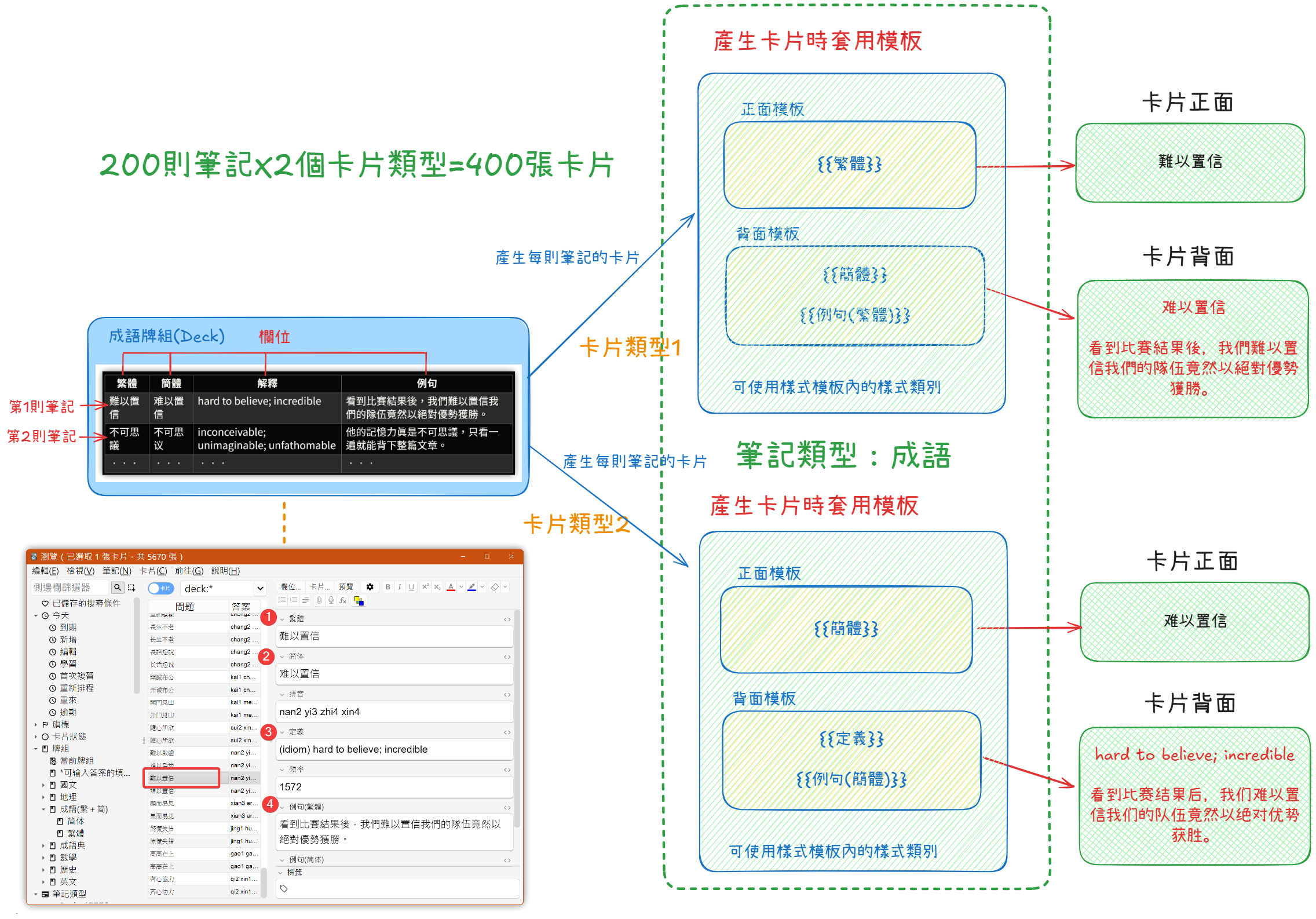Collapse the 今天 tree section
This screenshot has height=919, width=1316.
click(x=36, y=615)
